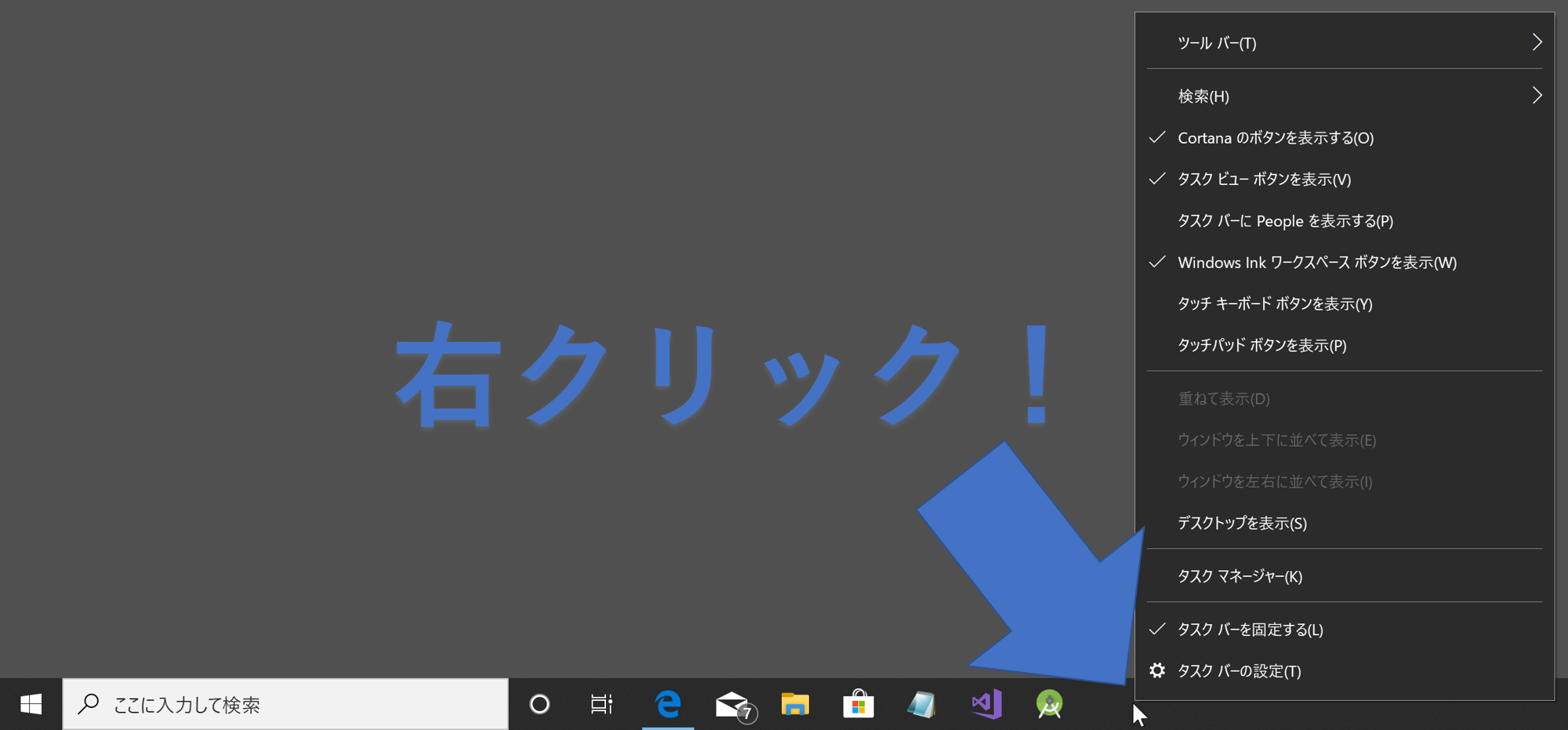The width and height of the screenshot is (1568, 730).
Task: Uncheck タスク ビュー ボタンを表示
Action: (1262, 180)
